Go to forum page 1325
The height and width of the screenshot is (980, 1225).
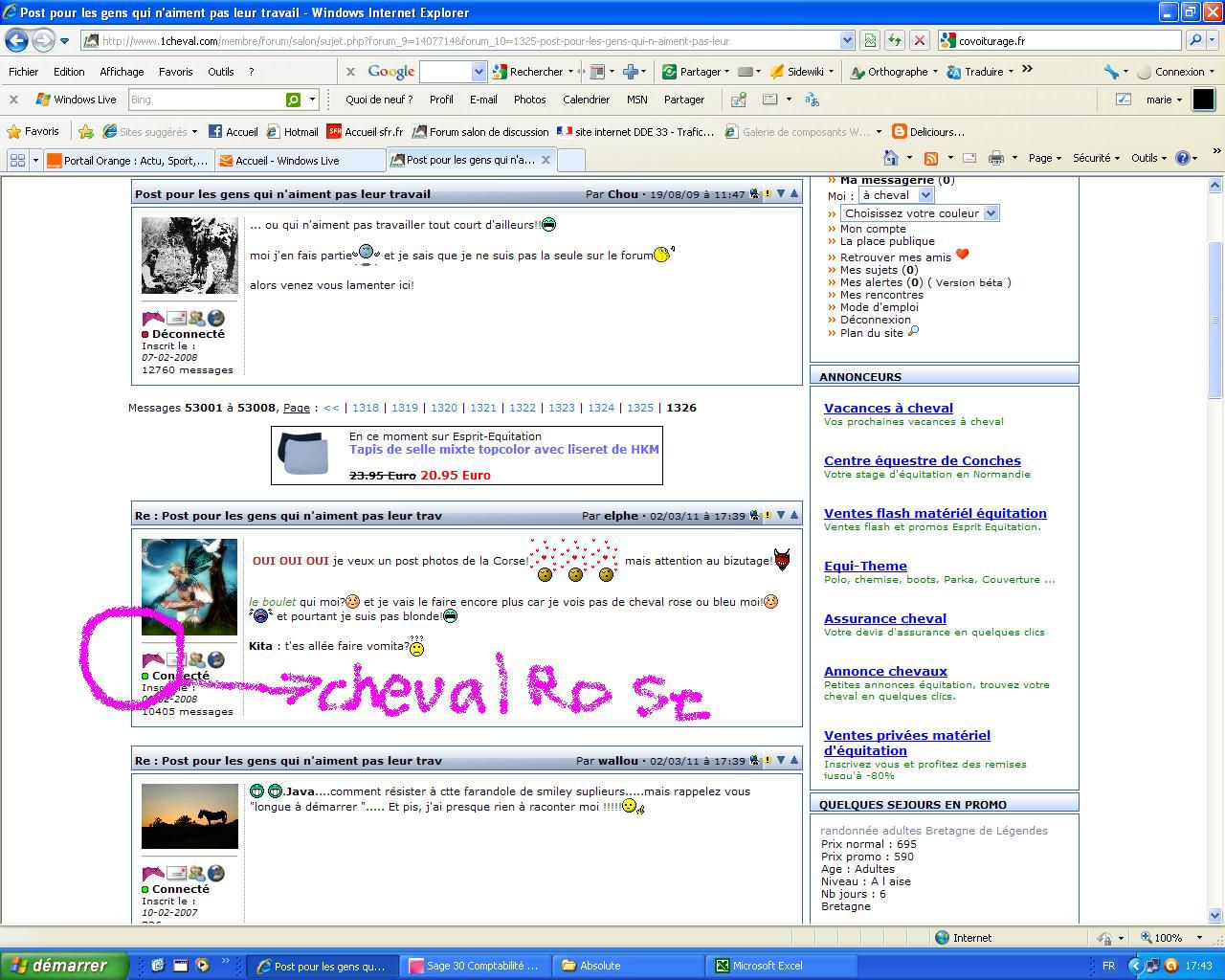640,408
